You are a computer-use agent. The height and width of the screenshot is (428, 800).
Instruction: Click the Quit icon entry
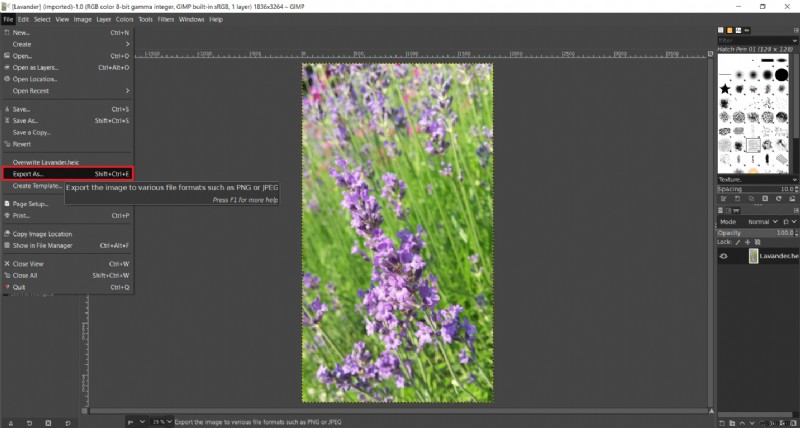click(20, 287)
